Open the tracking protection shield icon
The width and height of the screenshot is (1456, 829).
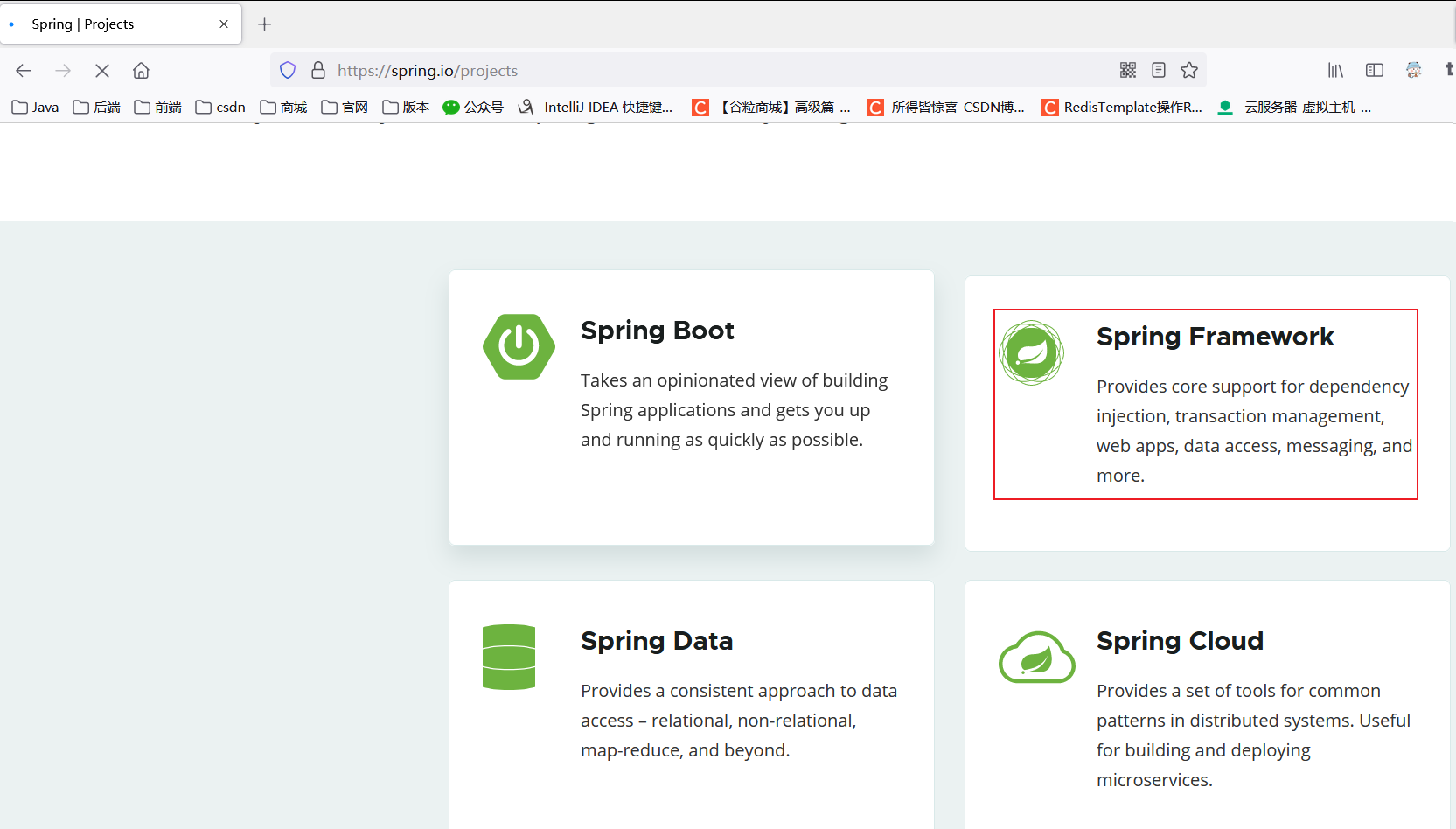[x=288, y=70]
